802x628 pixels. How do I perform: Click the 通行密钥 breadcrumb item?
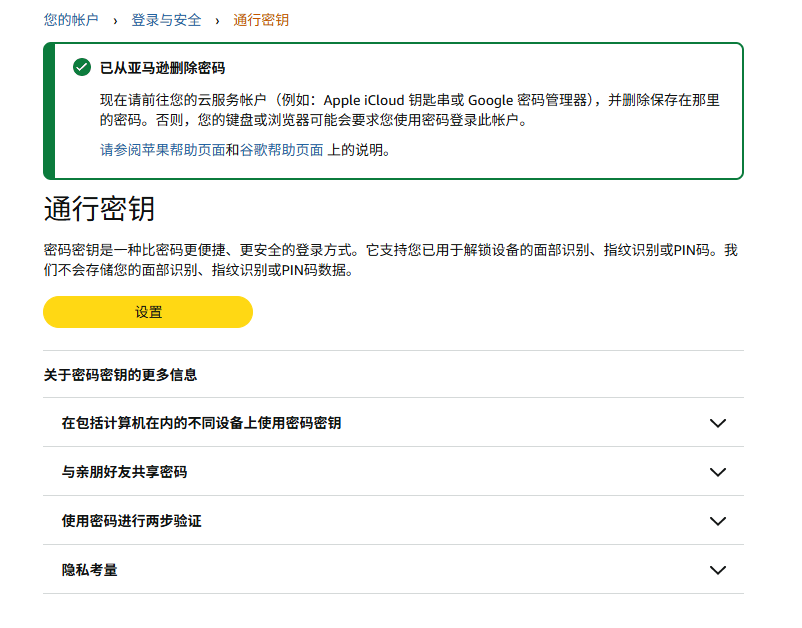point(261,20)
